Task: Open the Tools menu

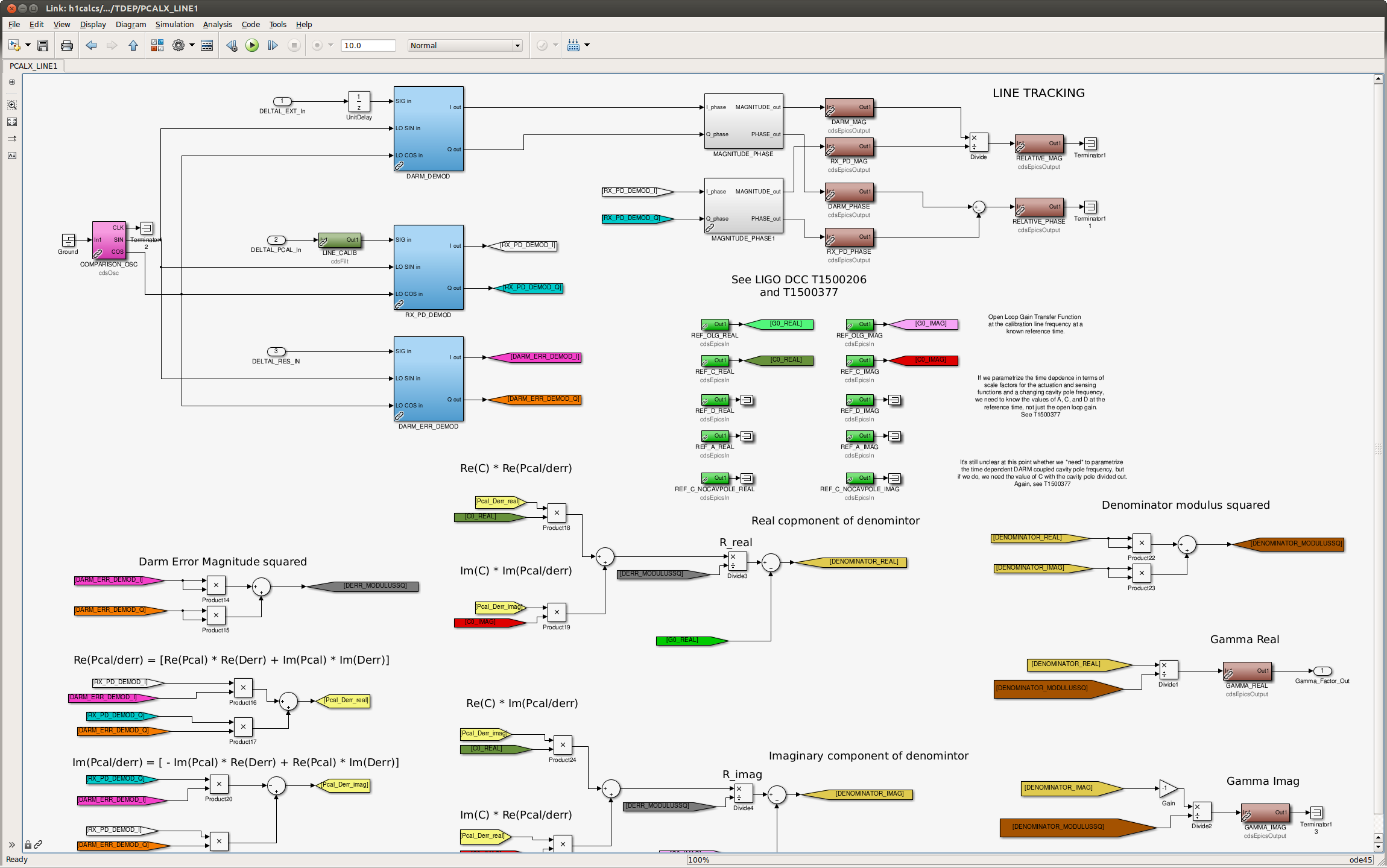Action: [277, 25]
